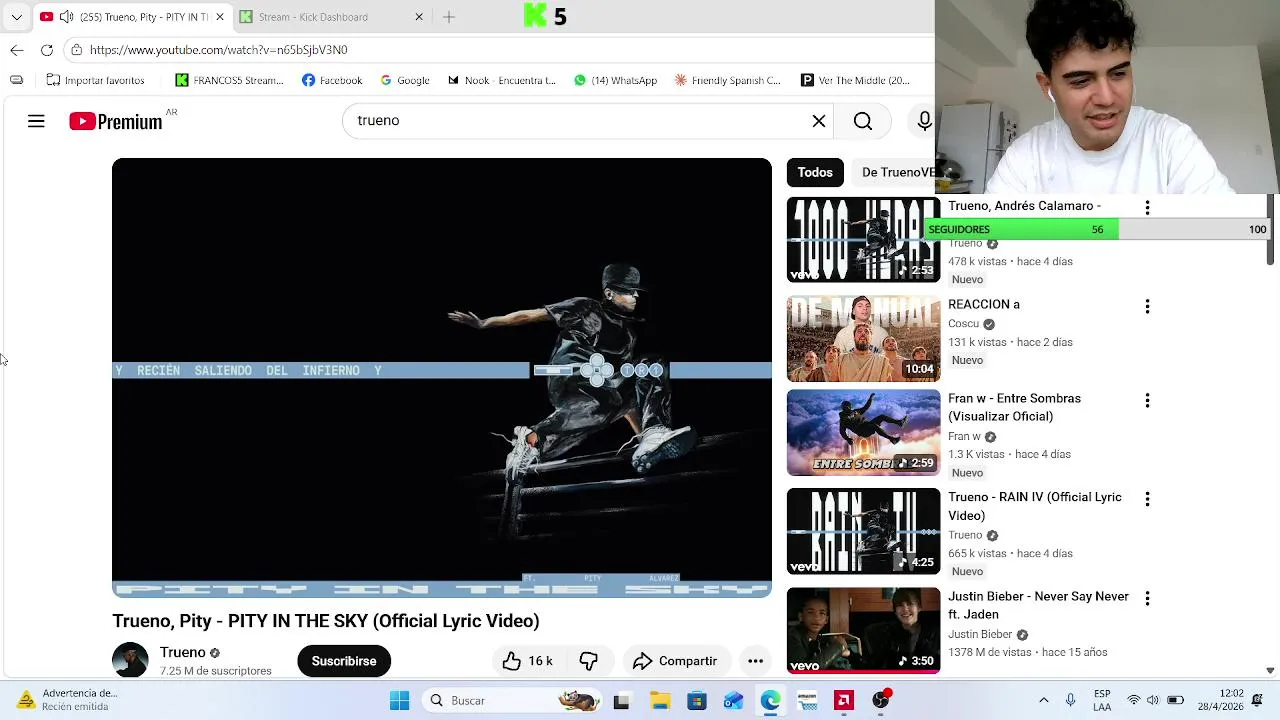Open Fran w - Entre Sombras thumbnail
The width and height of the screenshot is (1280, 720).
(x=863, y=433)
